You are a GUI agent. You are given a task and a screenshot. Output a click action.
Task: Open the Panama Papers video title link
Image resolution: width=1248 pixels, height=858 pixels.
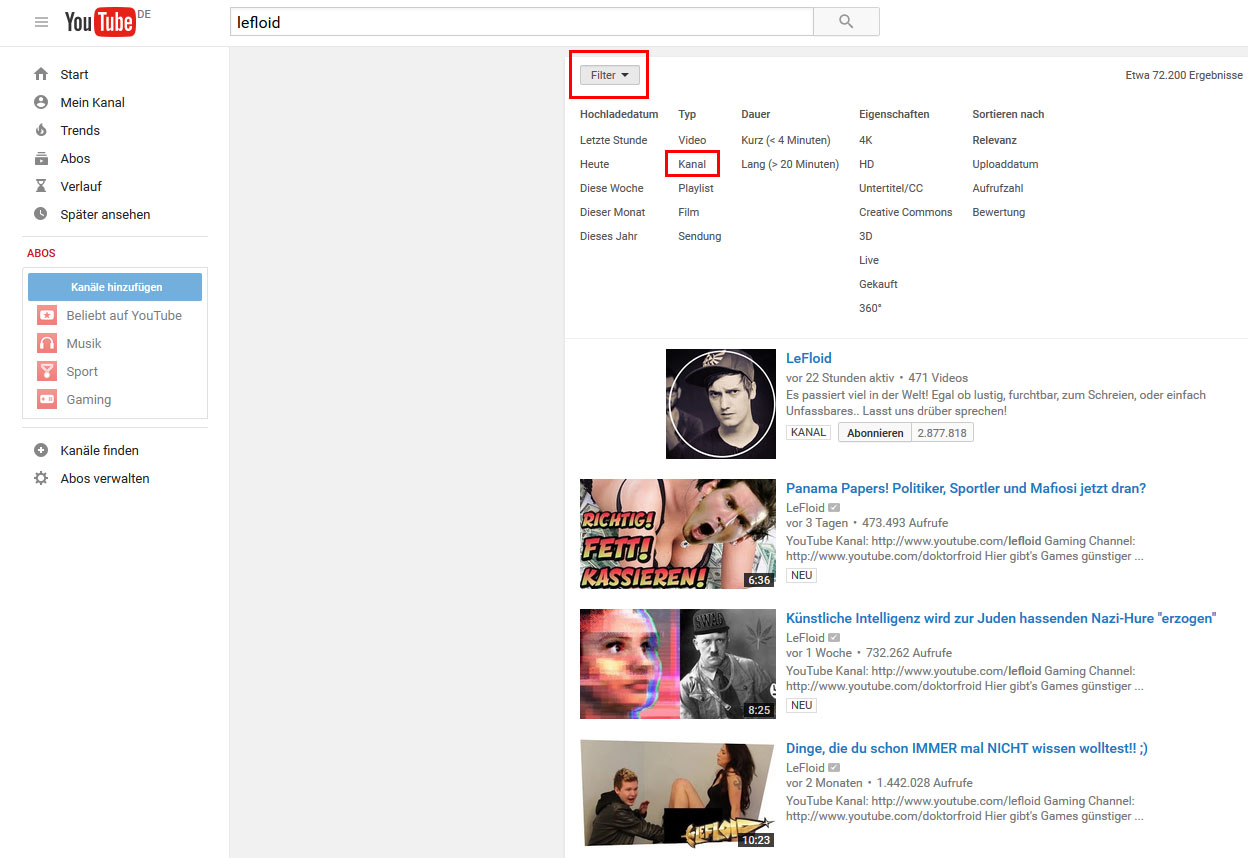(x=965, y=488)
